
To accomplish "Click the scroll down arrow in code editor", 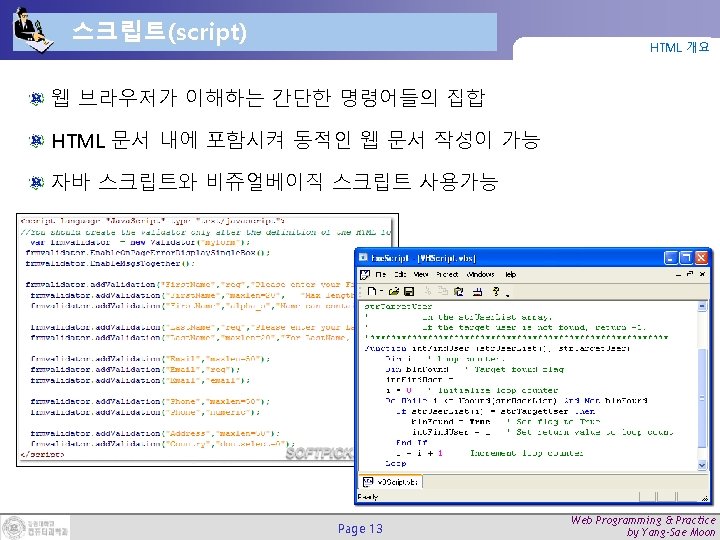I will (702, 465).
